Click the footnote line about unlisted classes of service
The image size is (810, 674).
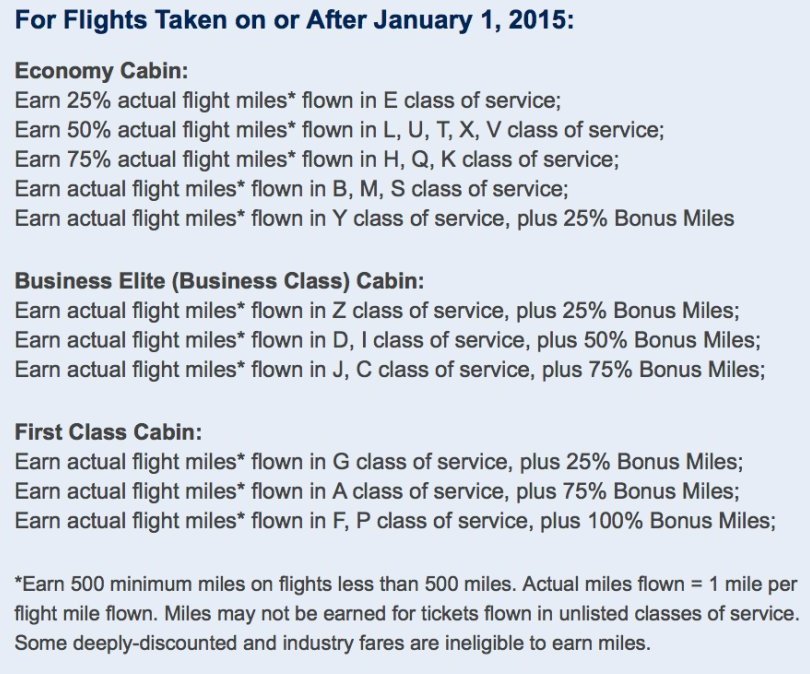click(407, 614)
